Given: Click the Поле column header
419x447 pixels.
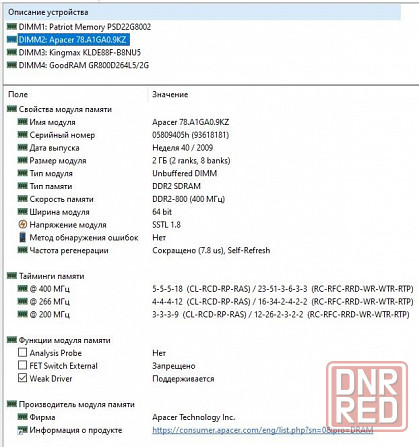Looking at the screenshot, I should pyautogui.click(x=18, y=95).
